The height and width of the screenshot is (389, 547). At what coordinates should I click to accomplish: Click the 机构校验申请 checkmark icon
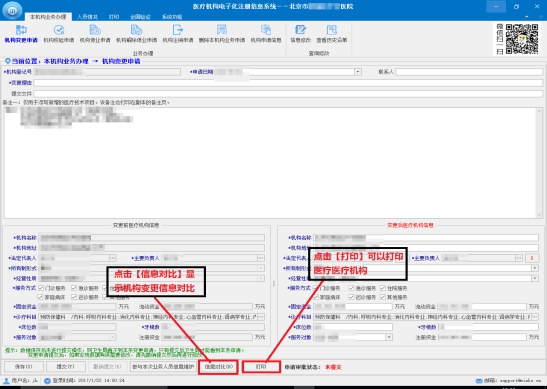pyautogui.click(x=59, y=30)
